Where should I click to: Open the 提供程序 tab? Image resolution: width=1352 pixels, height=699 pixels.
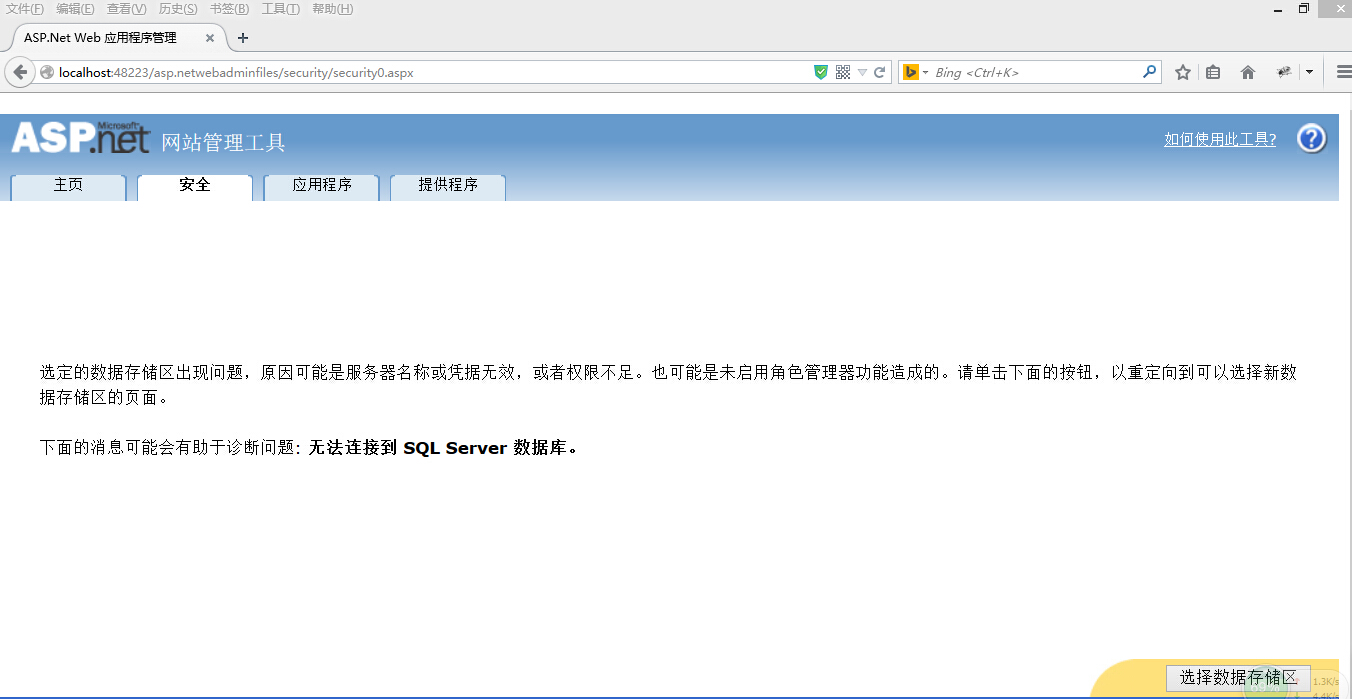pyautogui.click(x=447, y=186)
